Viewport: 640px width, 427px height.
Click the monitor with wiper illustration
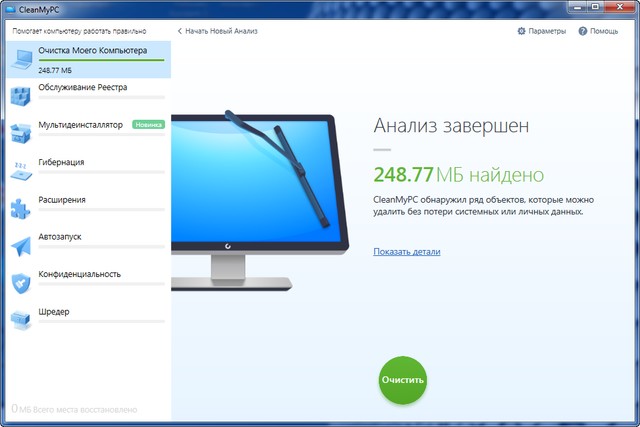tap(260, 200)
